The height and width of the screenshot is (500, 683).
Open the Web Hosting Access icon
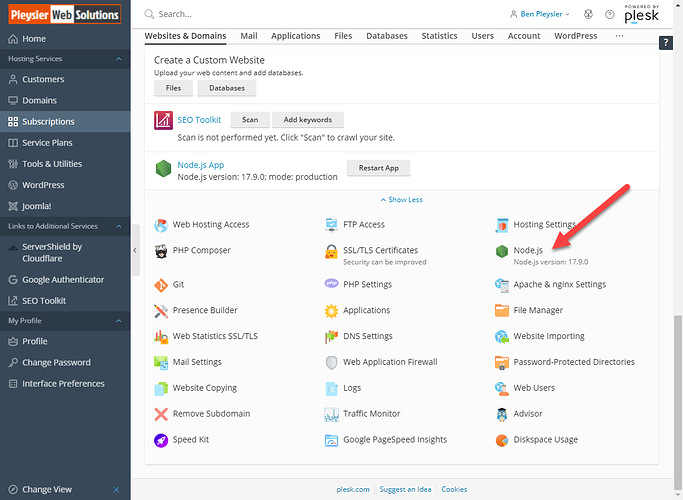[161, 225]
